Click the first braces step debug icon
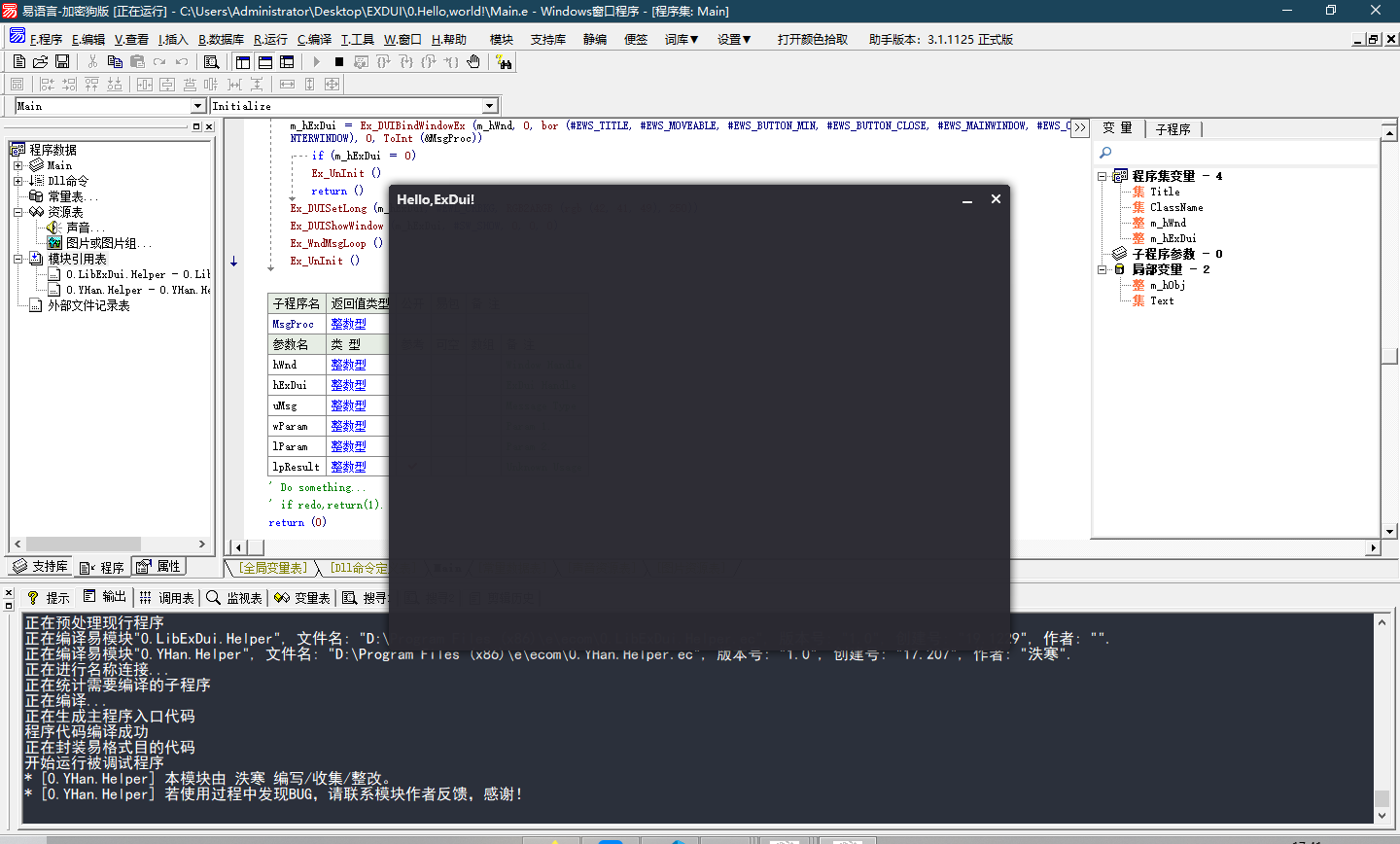1400x844 pixels. (383, 61)
